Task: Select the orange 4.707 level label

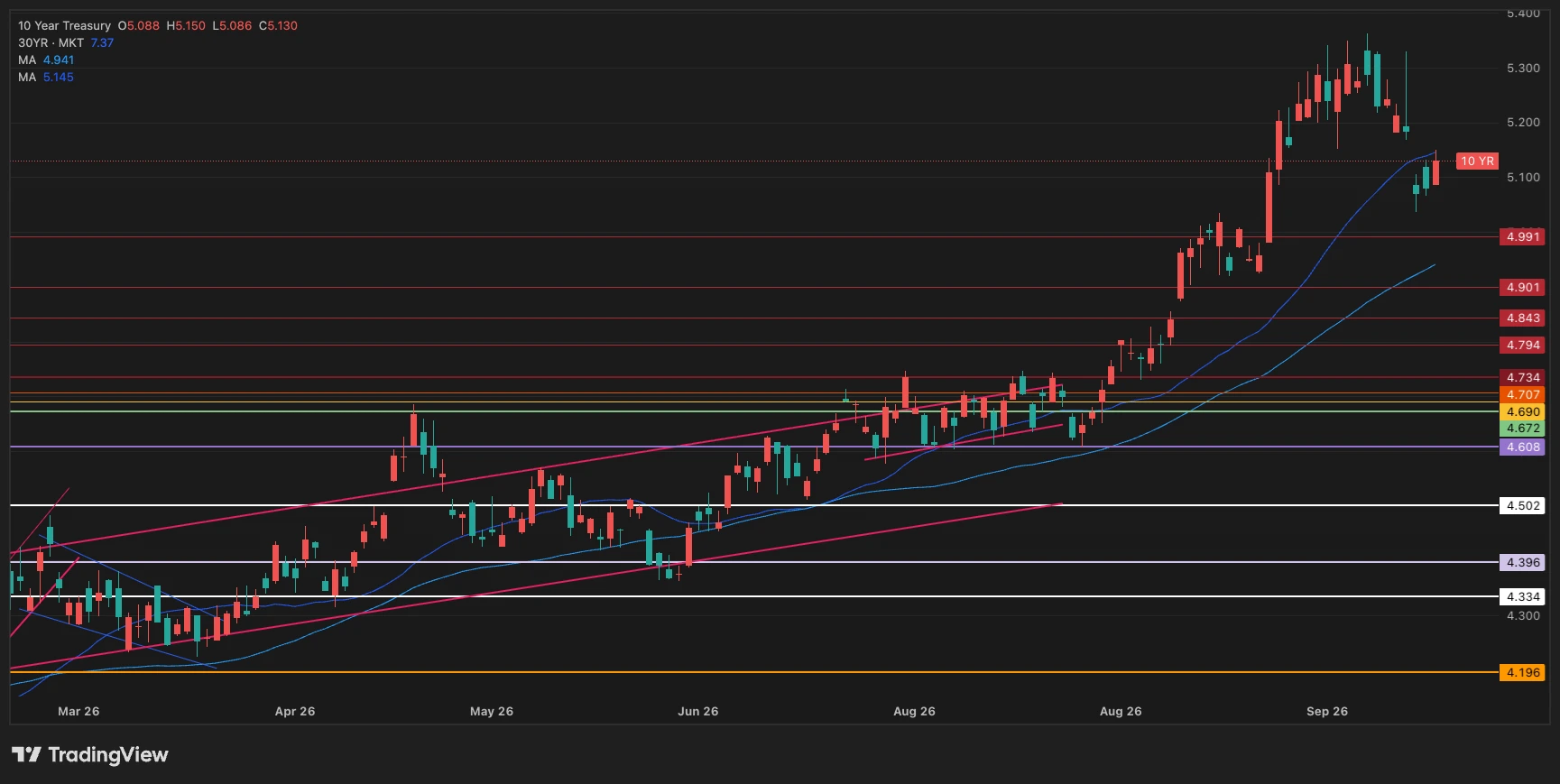Action: point(1522,394)
